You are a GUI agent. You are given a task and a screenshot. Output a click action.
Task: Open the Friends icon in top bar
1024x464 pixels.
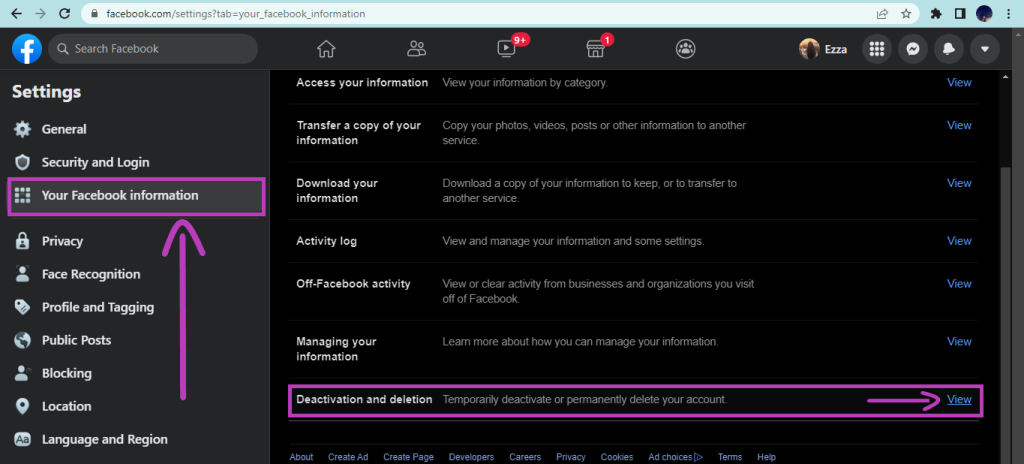(x=416, y=49)
